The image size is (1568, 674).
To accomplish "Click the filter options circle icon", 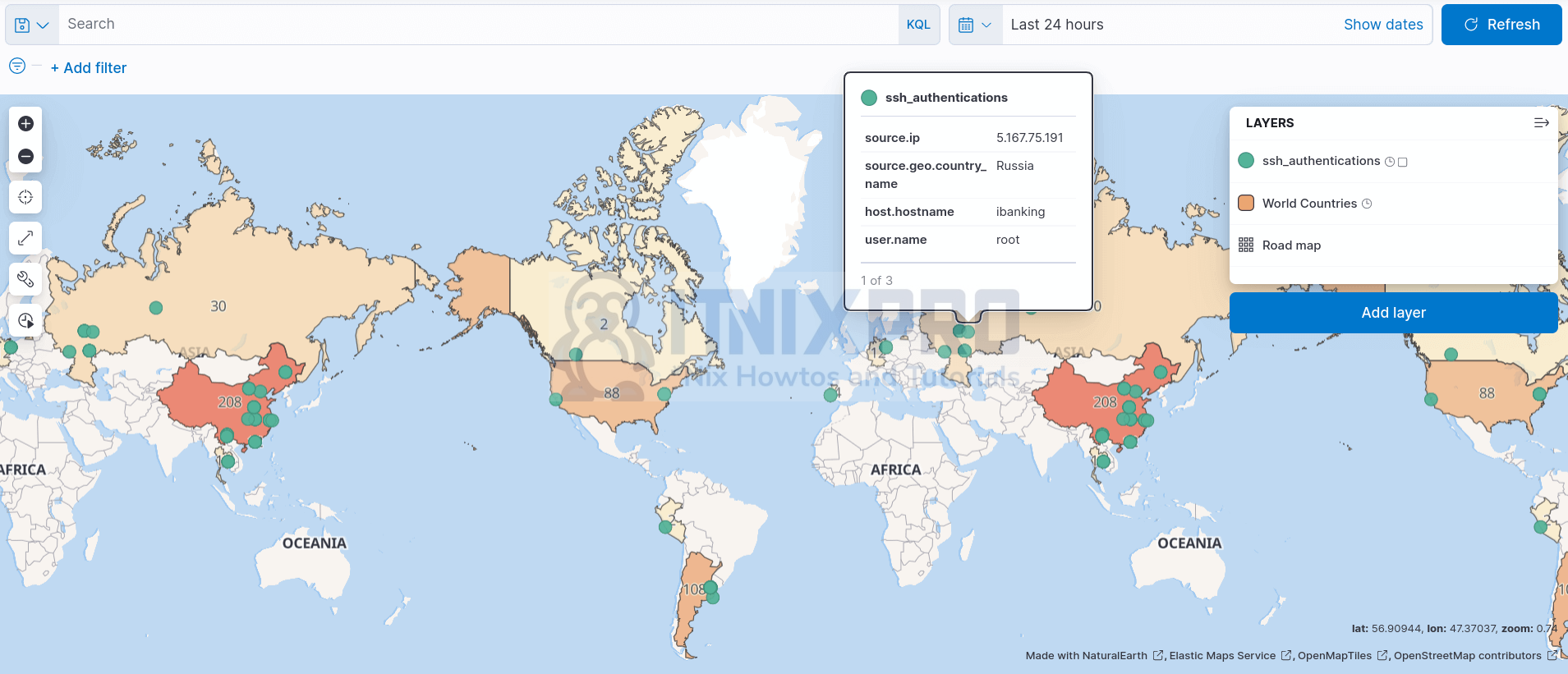I will tap(17, 66).
